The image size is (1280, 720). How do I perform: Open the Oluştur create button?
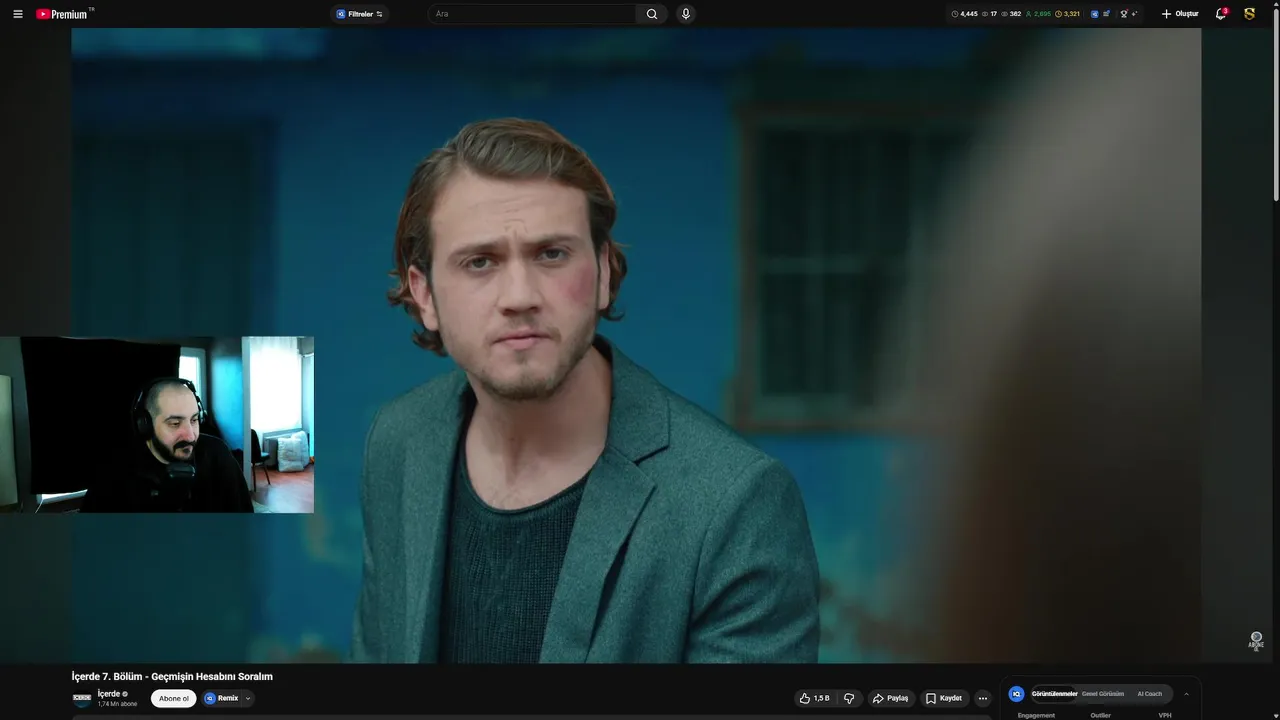1179,14
